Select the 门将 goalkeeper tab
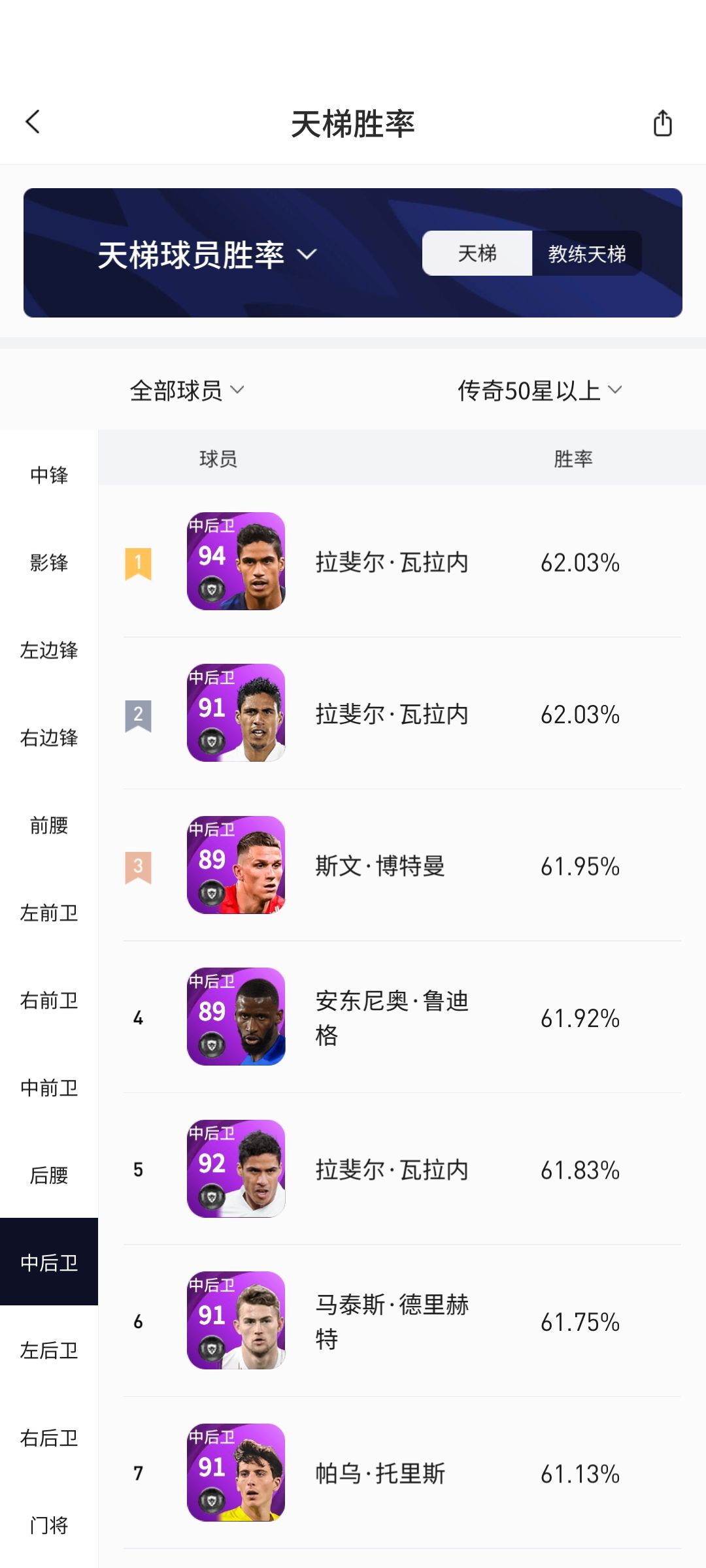 (49, 1526)
